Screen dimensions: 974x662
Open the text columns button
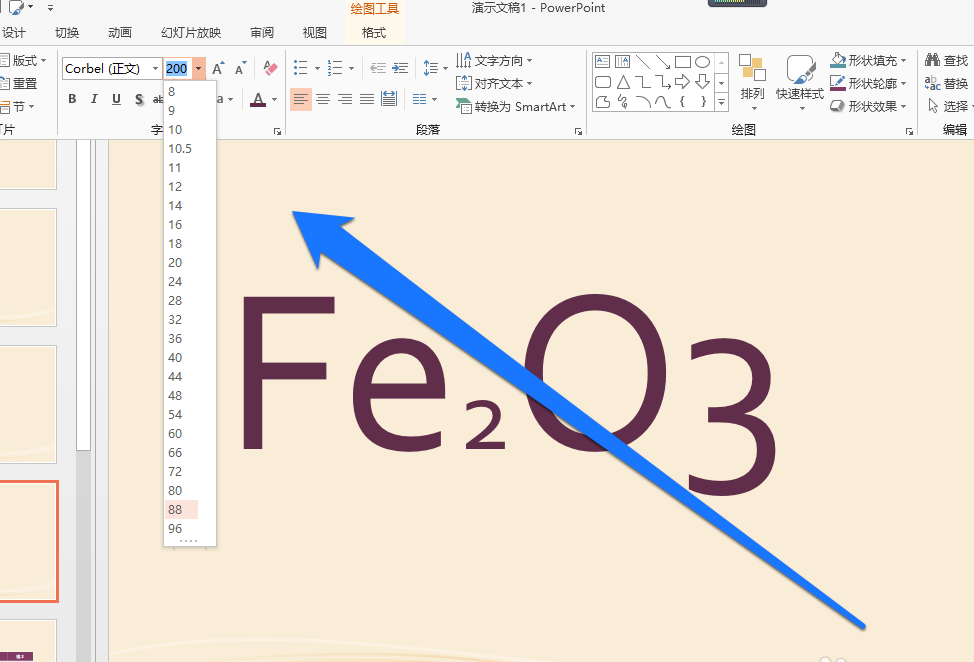425,99
